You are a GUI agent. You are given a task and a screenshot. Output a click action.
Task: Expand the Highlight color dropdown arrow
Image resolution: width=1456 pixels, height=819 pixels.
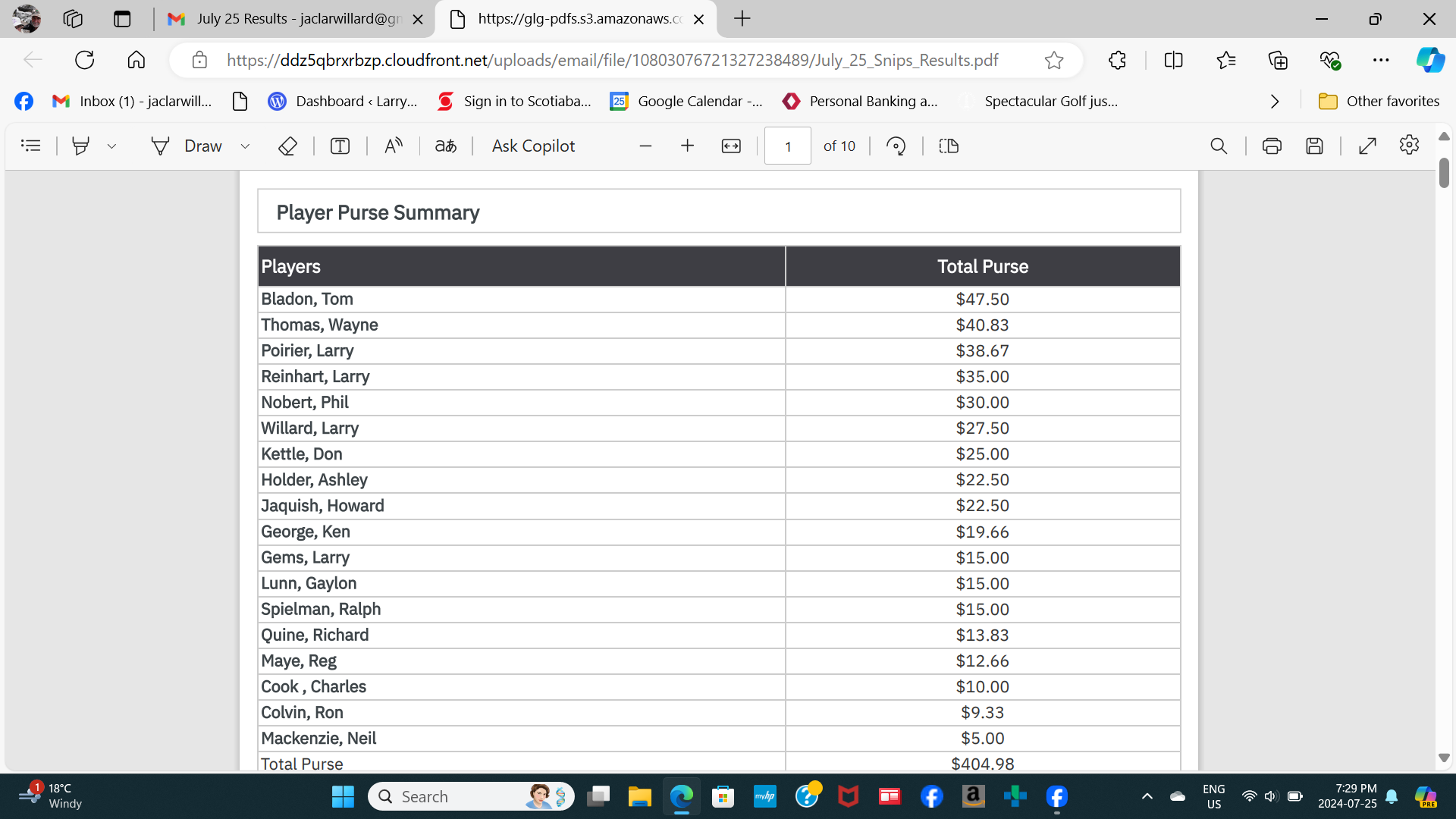click(x=112, y=146)
